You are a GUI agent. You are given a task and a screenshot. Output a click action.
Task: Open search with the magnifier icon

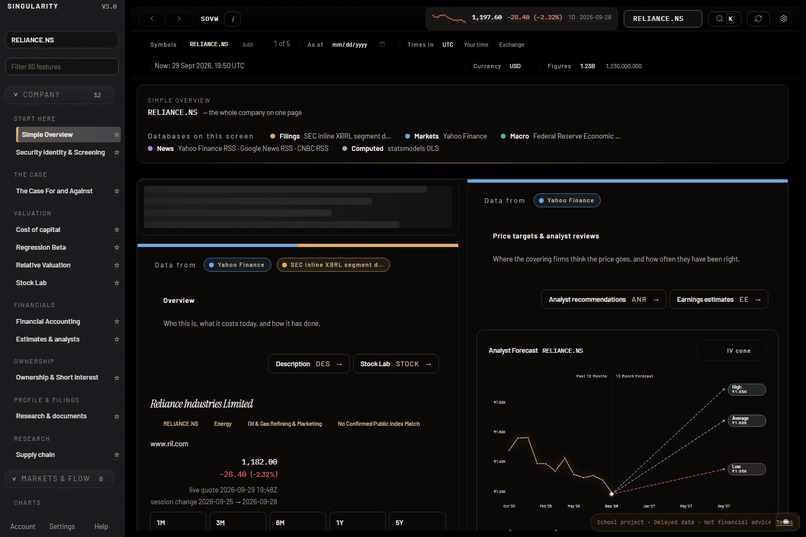[719, 18]
